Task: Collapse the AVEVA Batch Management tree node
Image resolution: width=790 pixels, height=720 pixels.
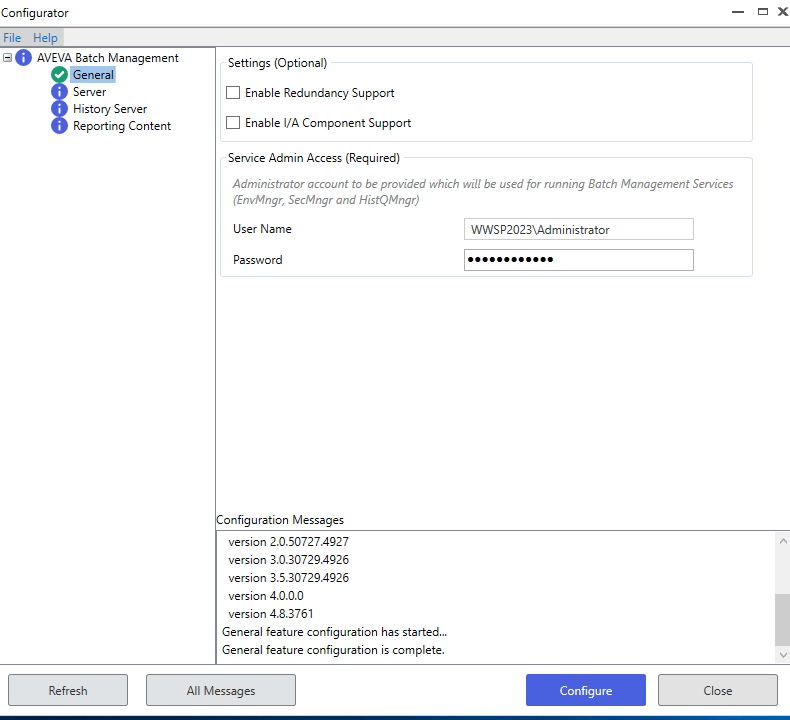Action: (8, 57)
